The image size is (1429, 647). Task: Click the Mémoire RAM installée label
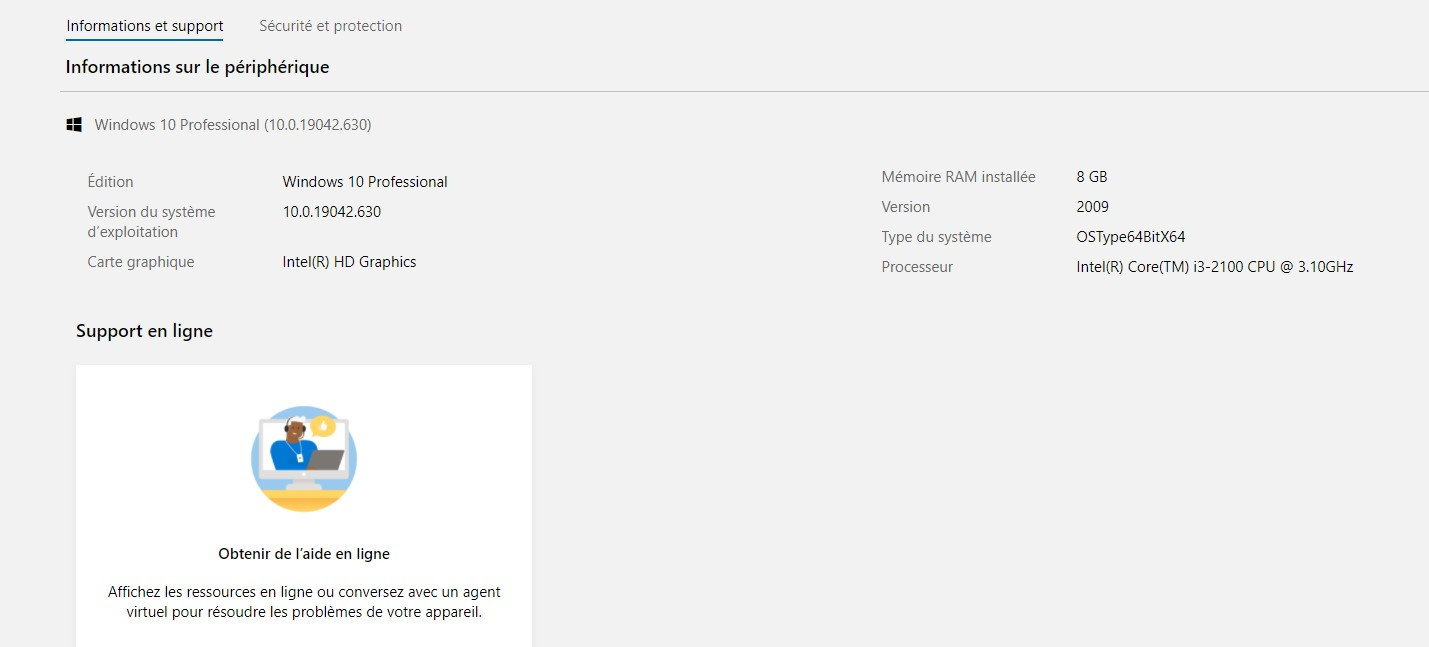pyautogui.click(x=958, y=177)
